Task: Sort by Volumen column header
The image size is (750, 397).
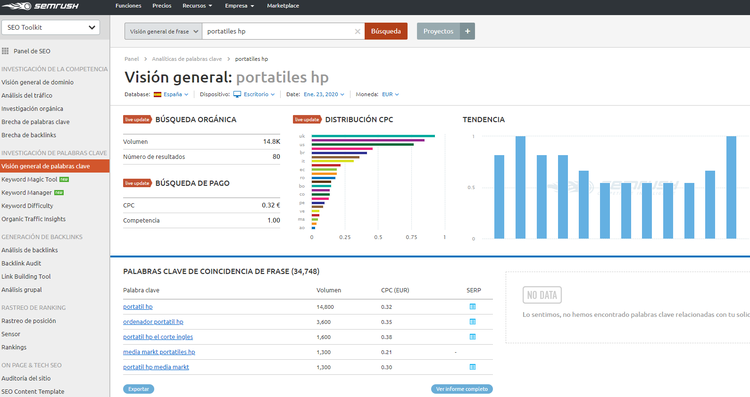Action: (x=329, y=290)
